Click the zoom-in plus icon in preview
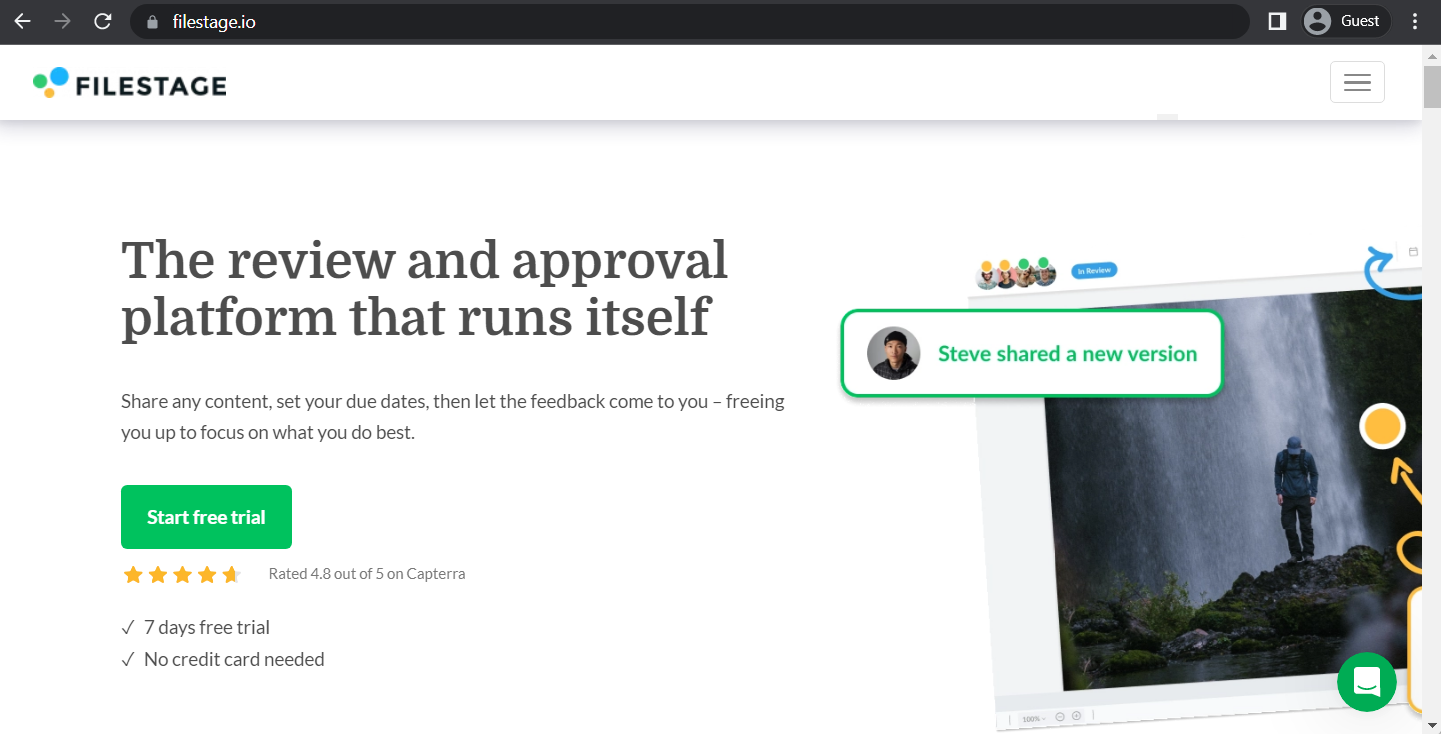The height and width of the screenshot is (734, 1441). point(1077,716)
